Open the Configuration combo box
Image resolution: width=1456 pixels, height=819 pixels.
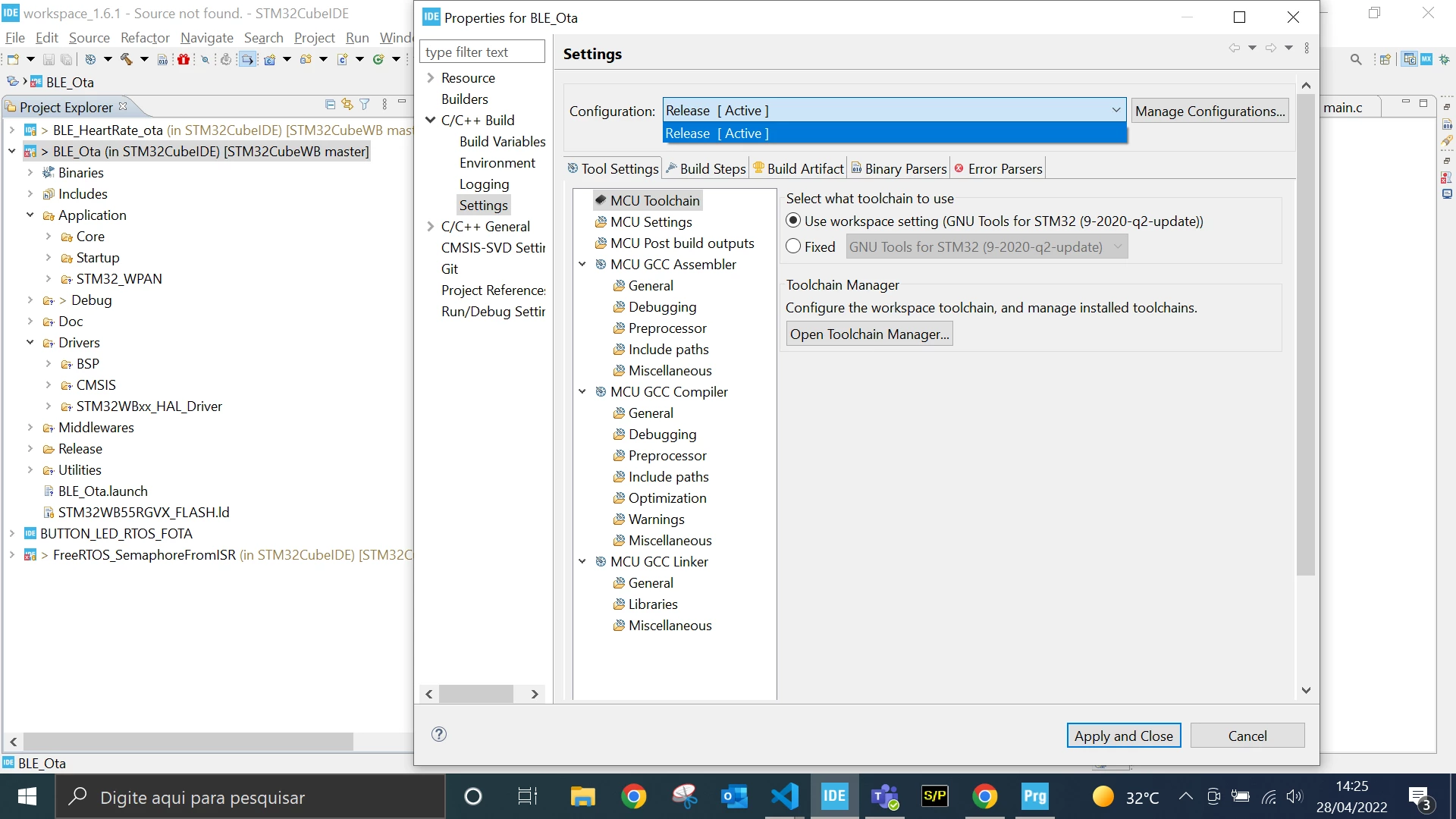894,111
